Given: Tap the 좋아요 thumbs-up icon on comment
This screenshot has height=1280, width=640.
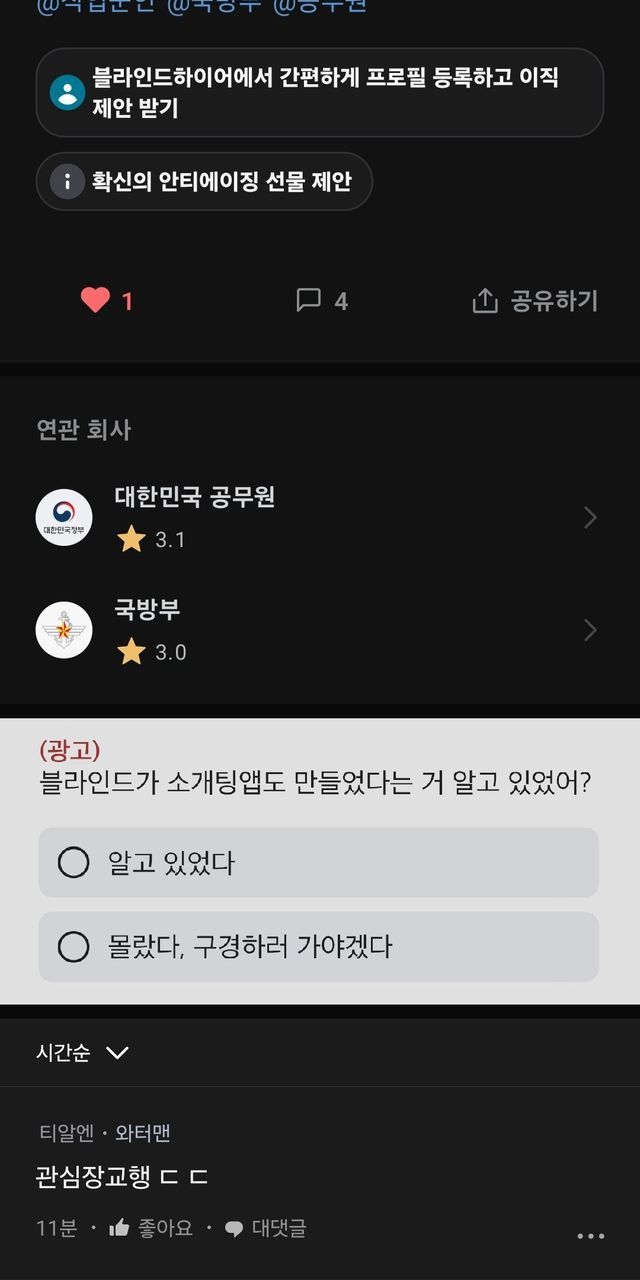Looking at the screenshot, I should pyautogui.click(x=120, y=1228).
